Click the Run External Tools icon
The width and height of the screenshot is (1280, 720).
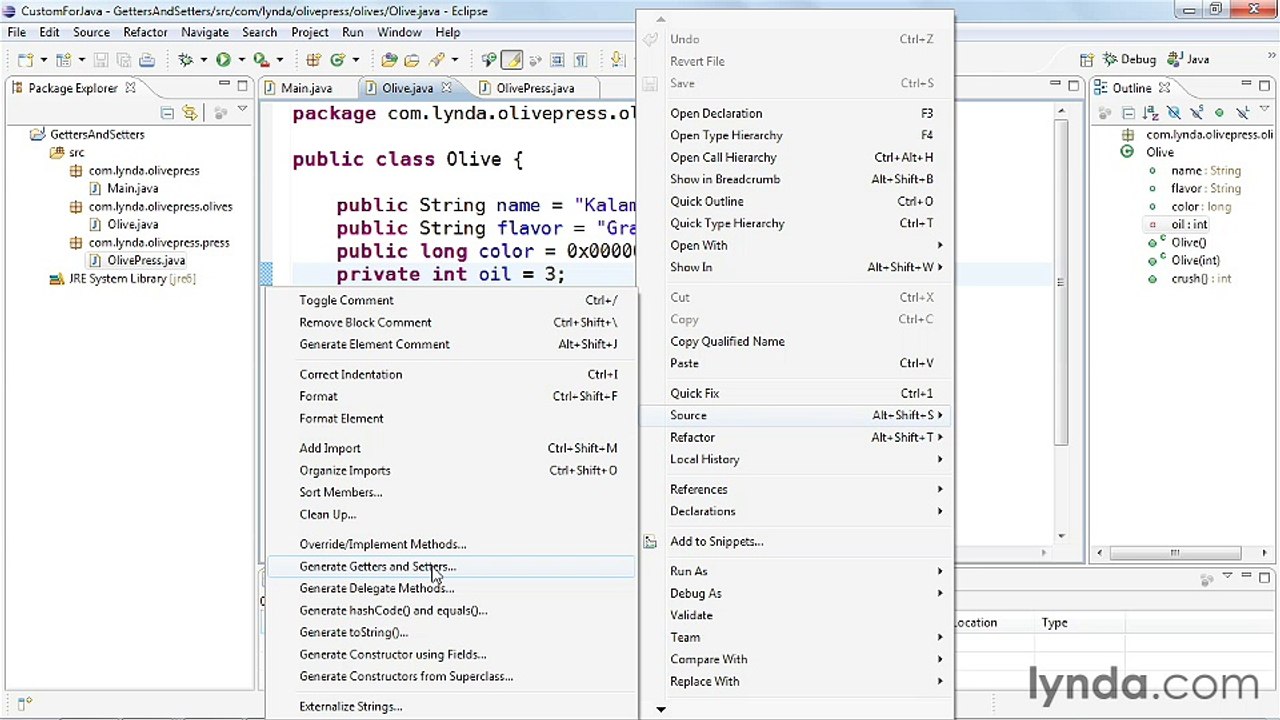click(x=261, y=60)
